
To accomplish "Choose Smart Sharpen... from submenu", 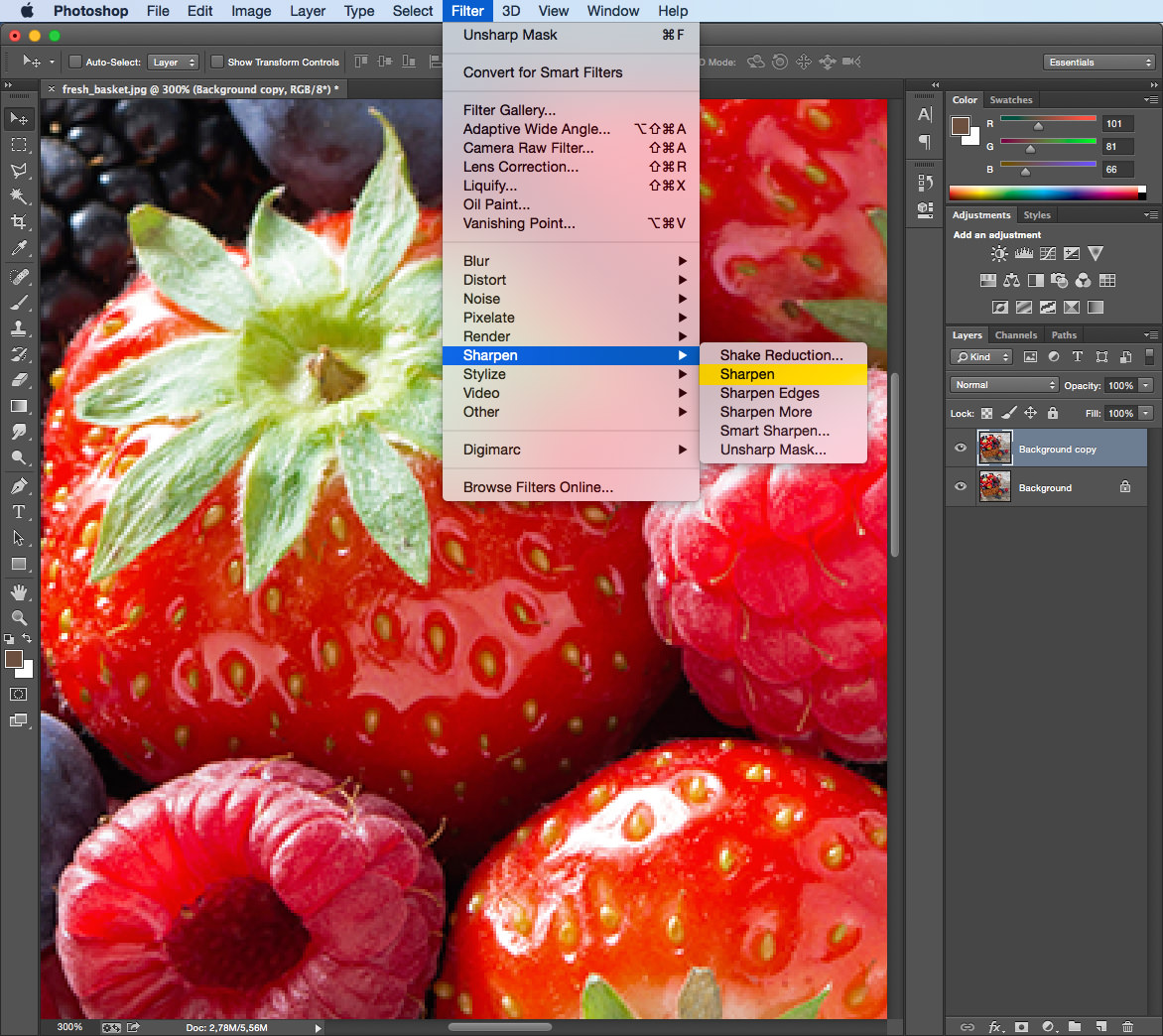I will [x=783, y=430].
